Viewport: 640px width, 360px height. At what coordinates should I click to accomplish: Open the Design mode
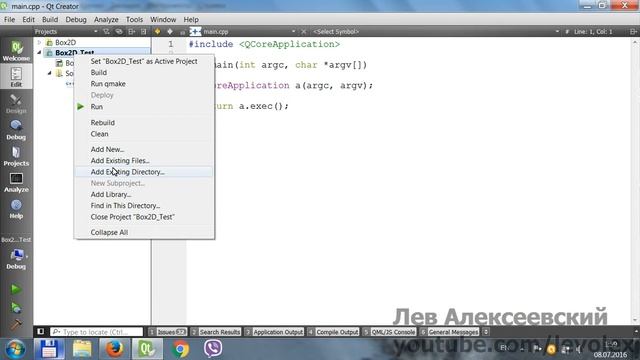[16, 104]
